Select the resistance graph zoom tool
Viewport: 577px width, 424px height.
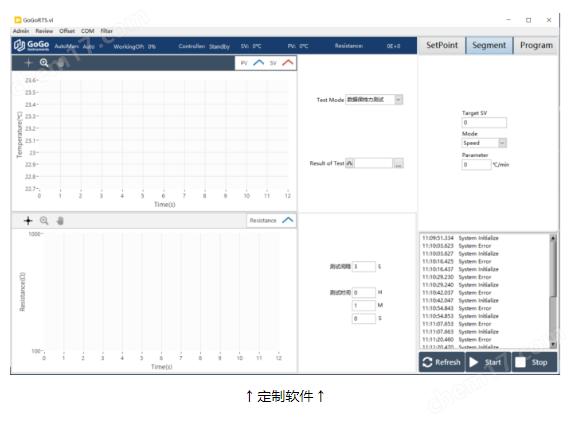pos(44,220)
